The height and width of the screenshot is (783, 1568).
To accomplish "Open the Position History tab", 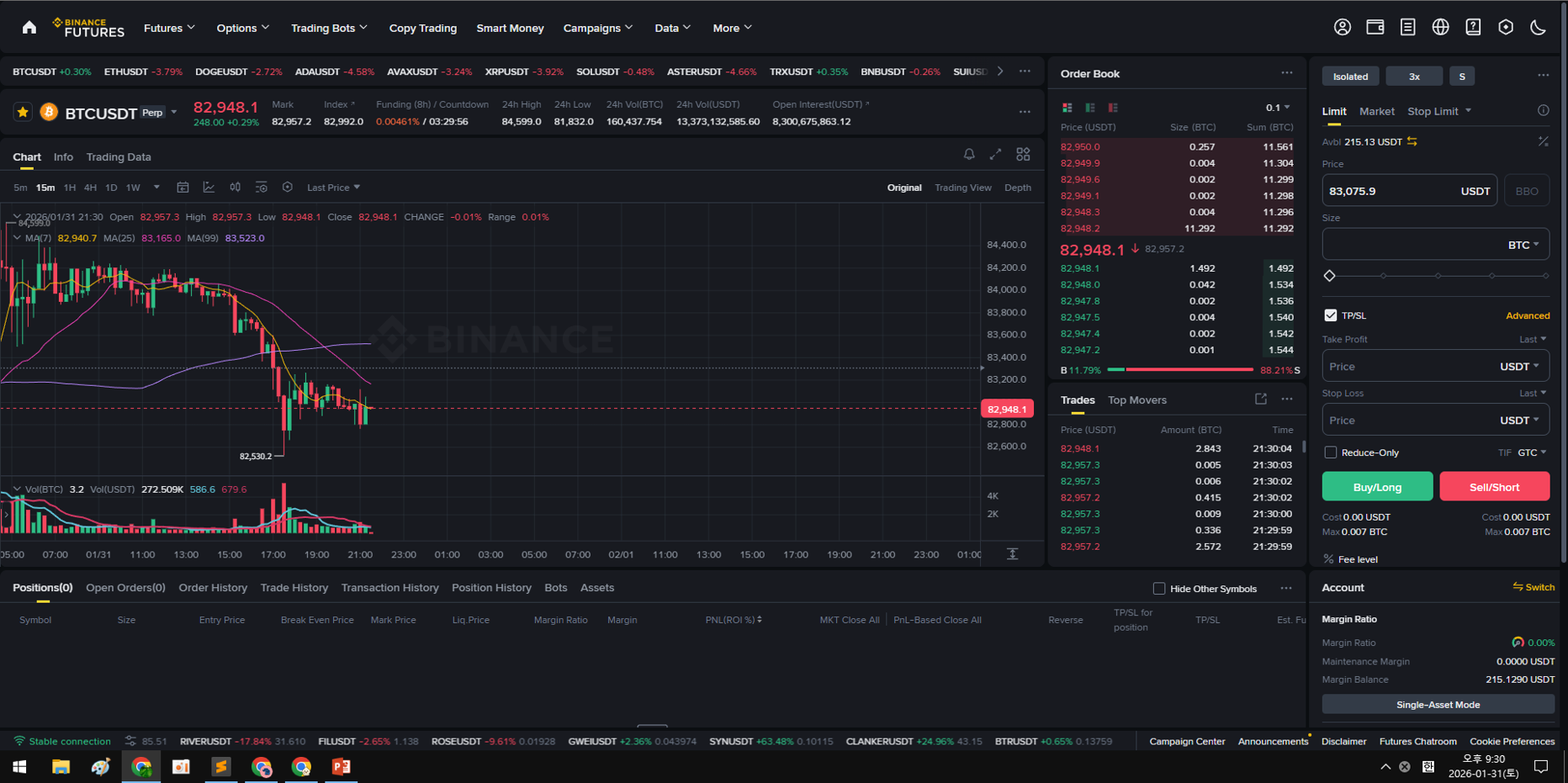I will point(491,588).
